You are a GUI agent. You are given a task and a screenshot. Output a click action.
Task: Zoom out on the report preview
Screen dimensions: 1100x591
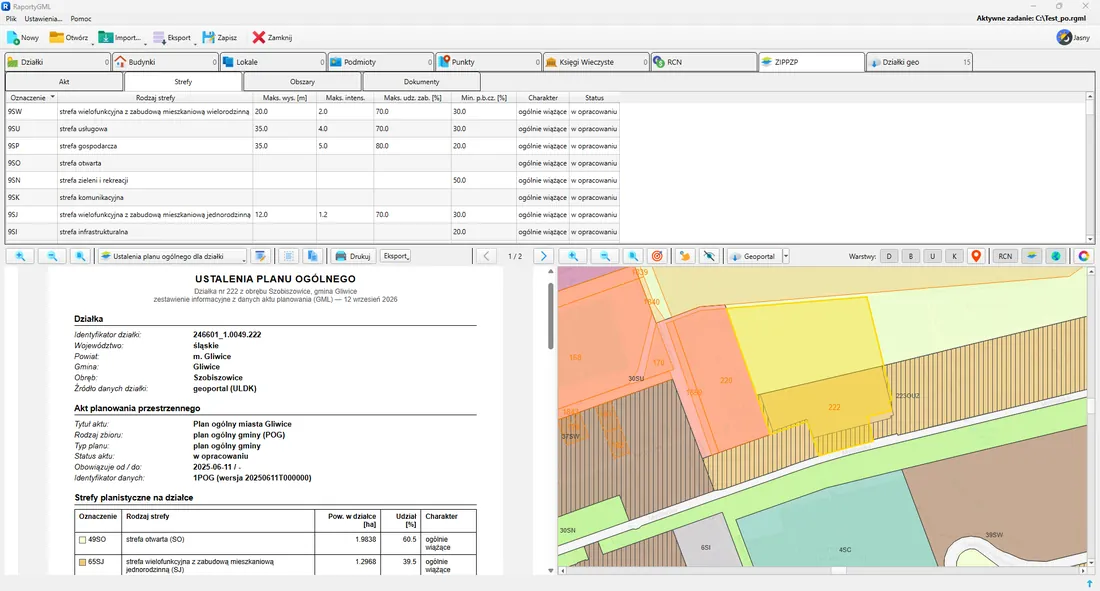(52, 256)
